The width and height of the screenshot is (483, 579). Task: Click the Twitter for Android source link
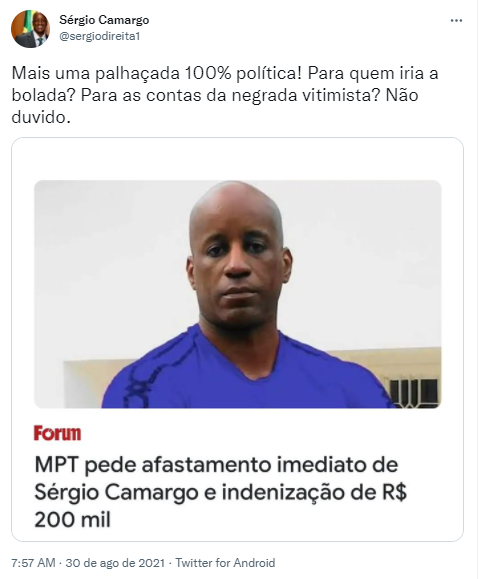225,563
